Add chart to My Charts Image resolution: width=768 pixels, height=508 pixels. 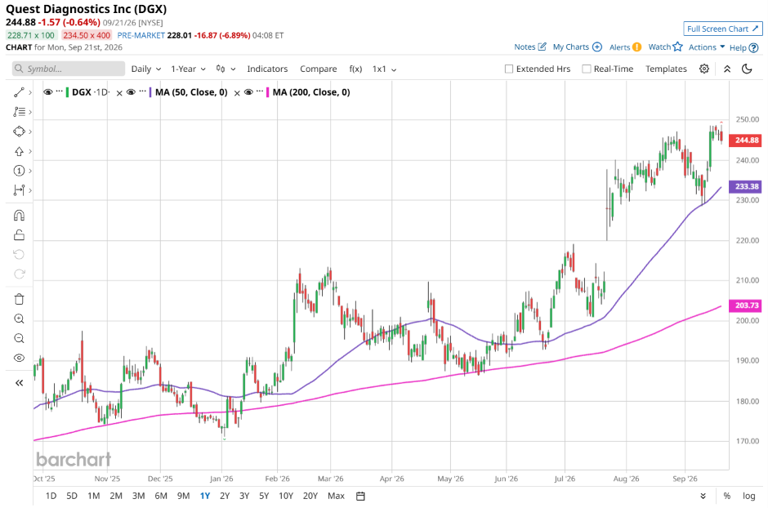point(597,47)
